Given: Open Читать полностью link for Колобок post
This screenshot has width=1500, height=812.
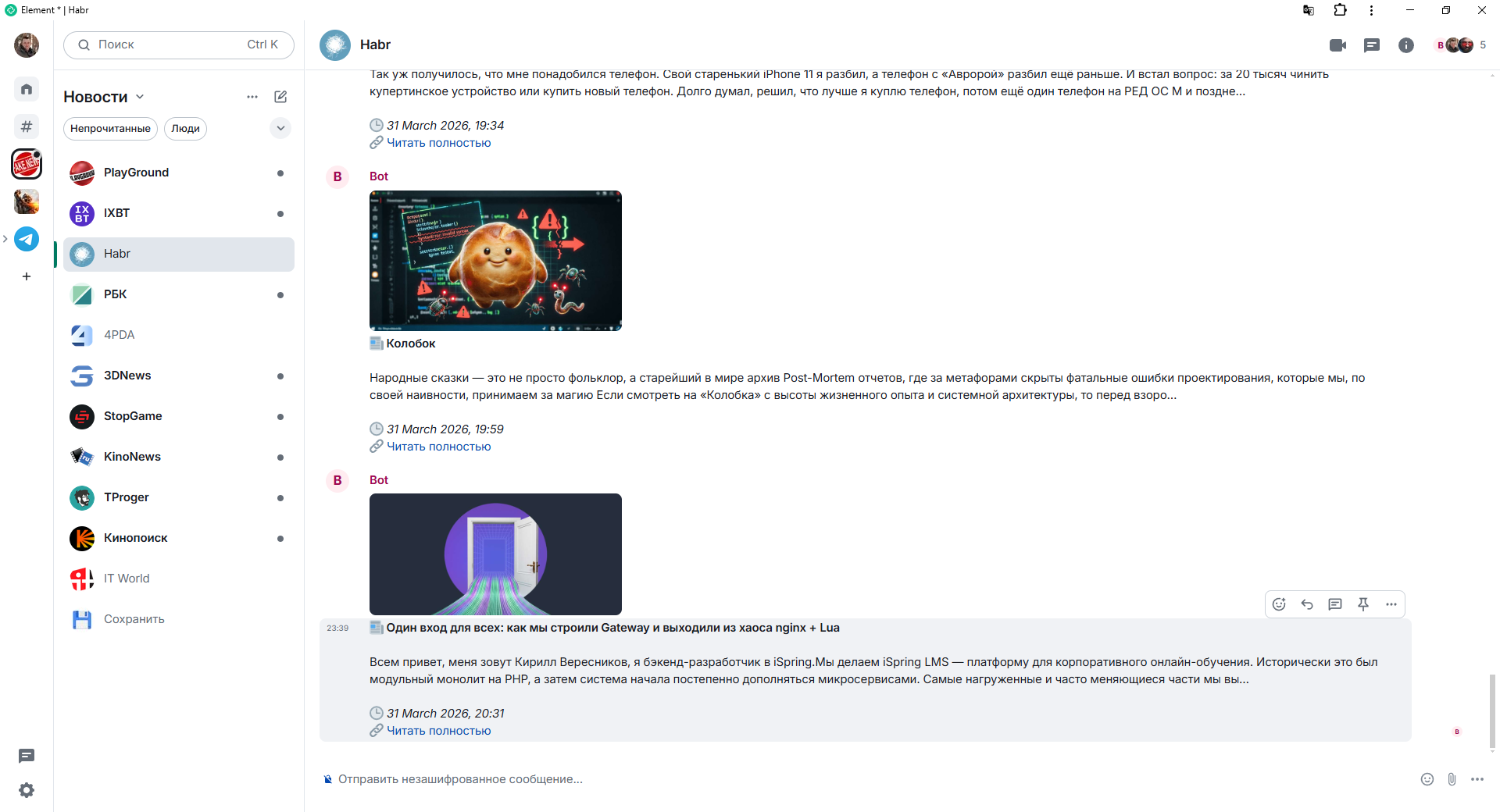Looking at the screenshot, I should (438, 447).
